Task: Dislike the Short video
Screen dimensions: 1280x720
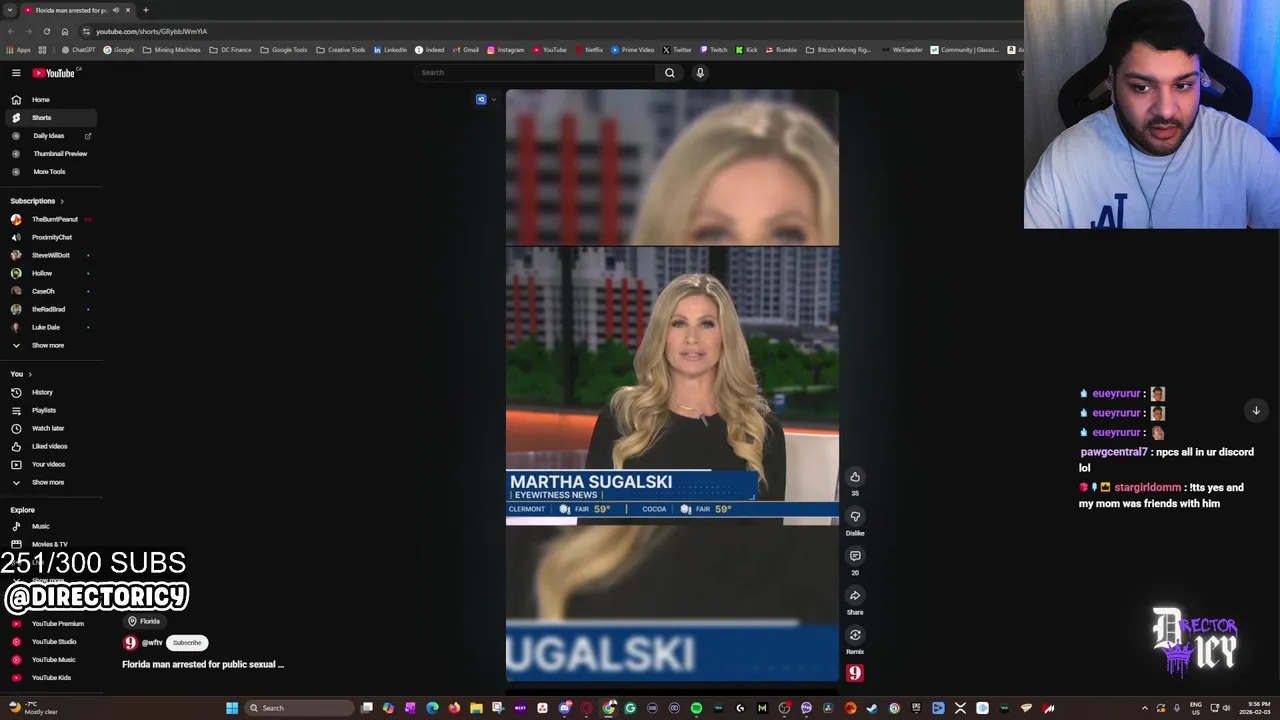Action: point(855,516)
